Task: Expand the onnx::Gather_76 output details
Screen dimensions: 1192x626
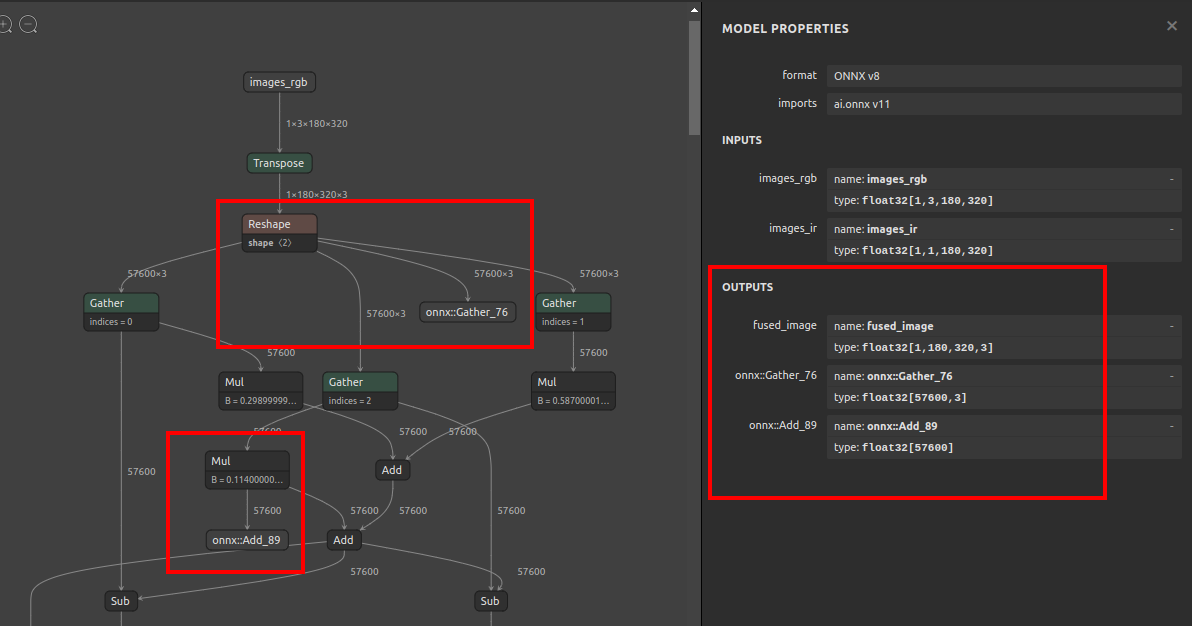Action: pyautogui.click(x=1171, y=376)
